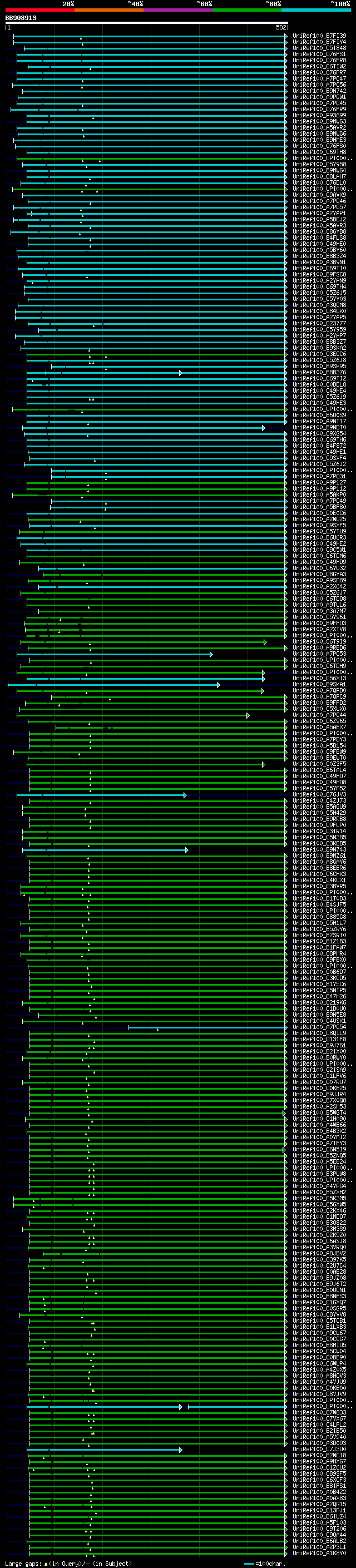The image size is (356, 1568).
Task: Select hit UniRef100_A5AVR2
Action: (319, 128)
